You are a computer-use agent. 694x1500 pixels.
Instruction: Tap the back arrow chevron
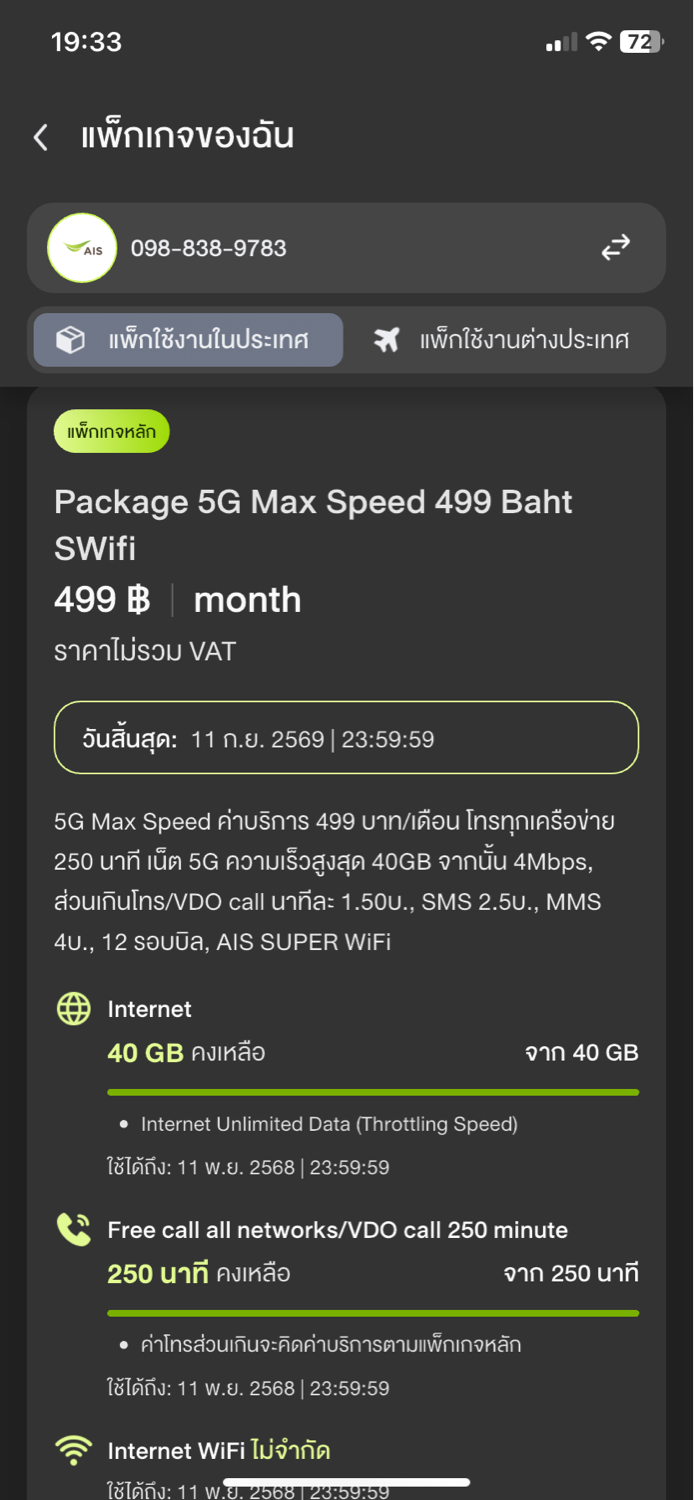(x=41, y=137)
